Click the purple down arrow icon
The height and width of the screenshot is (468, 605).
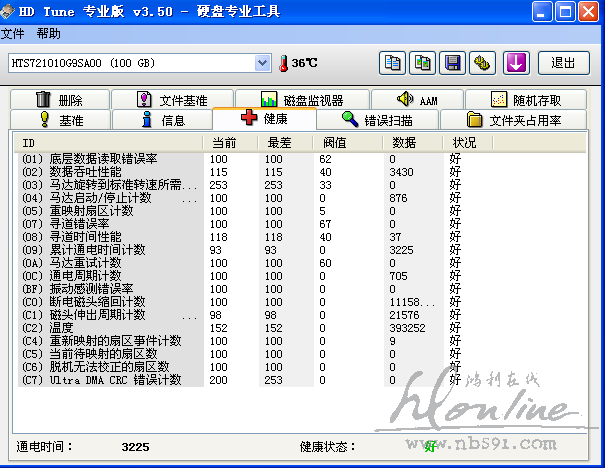click(516, 63)
